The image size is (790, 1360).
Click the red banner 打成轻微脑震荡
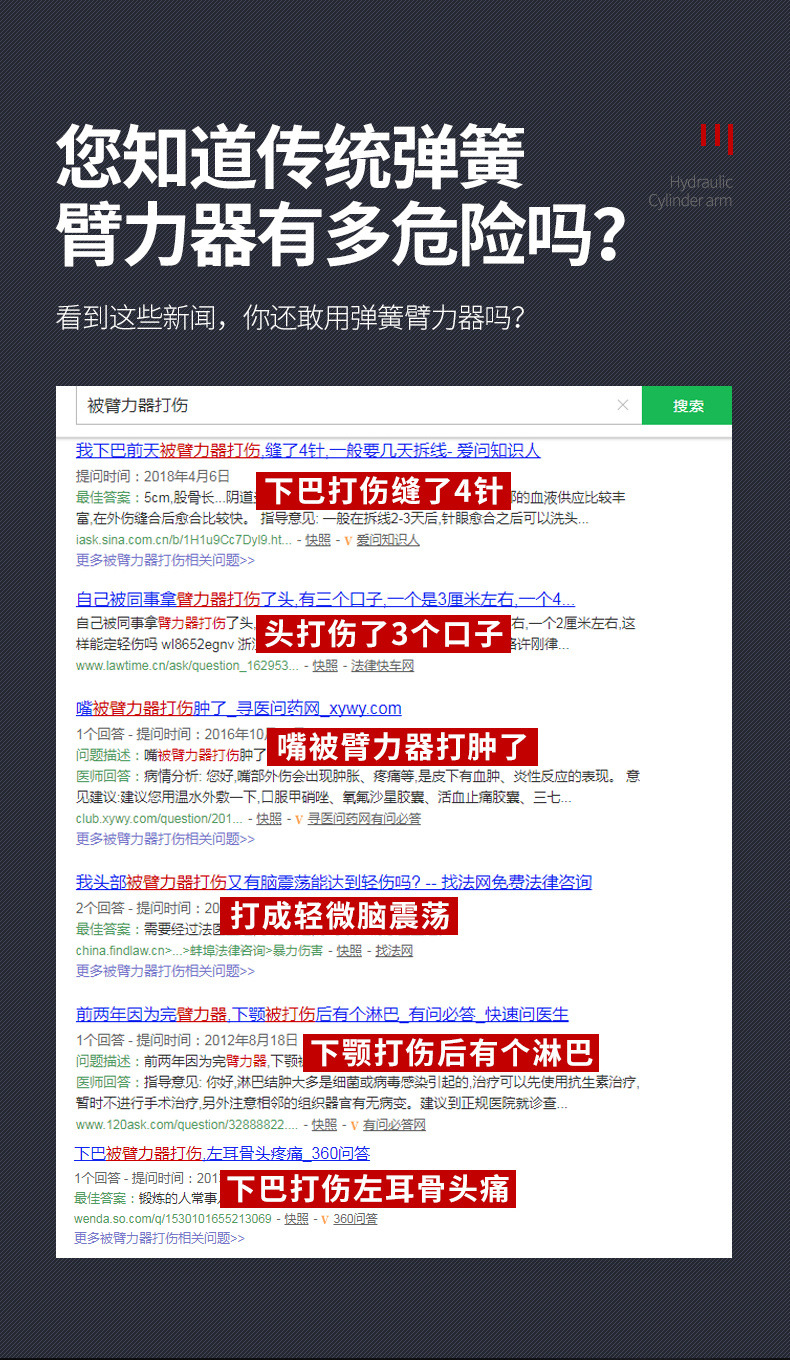coord(339,916)
